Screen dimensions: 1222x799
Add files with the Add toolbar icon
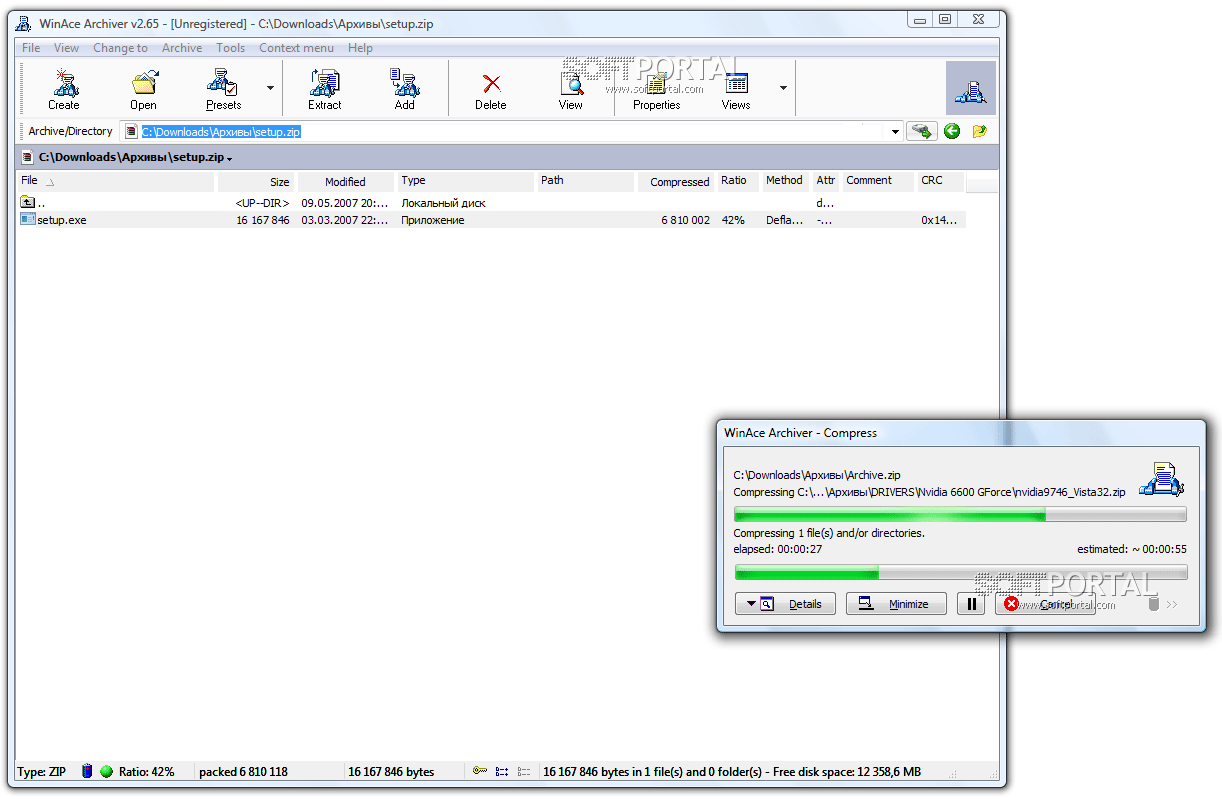[404, 82]
